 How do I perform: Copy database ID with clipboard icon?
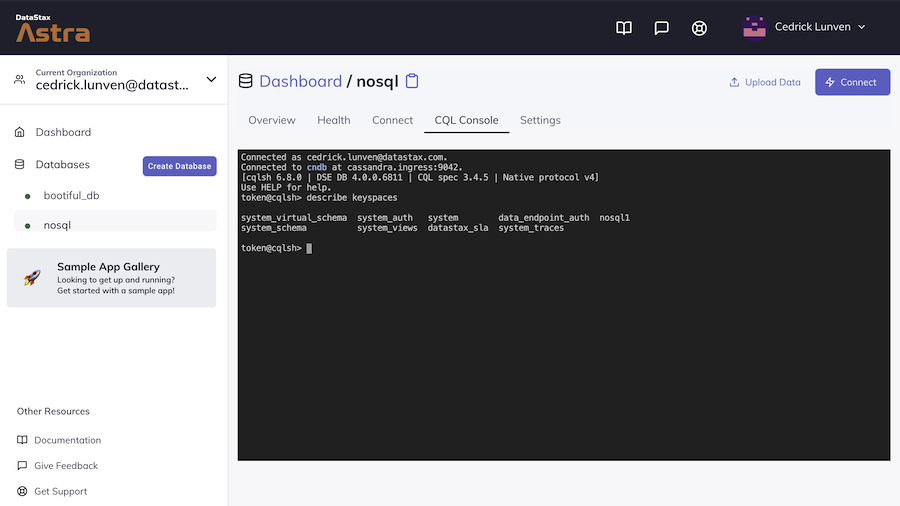click(x=412, y=81)
